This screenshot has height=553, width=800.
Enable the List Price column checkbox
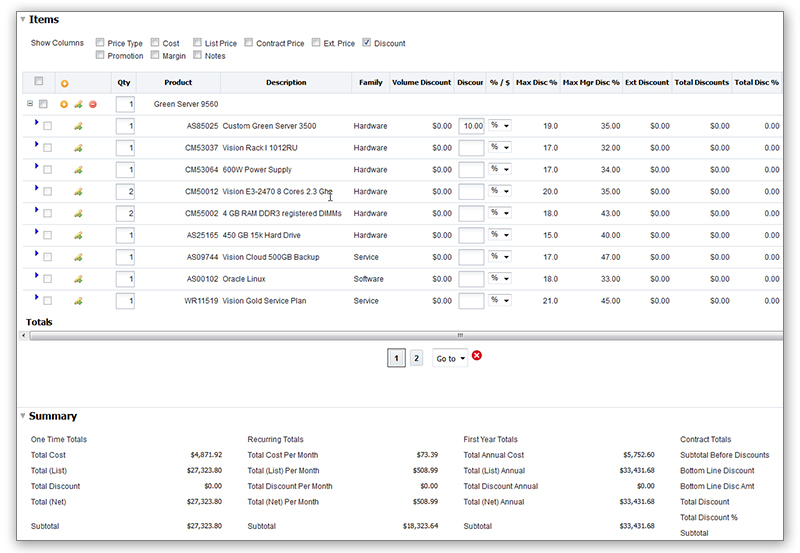click(197, 43)
